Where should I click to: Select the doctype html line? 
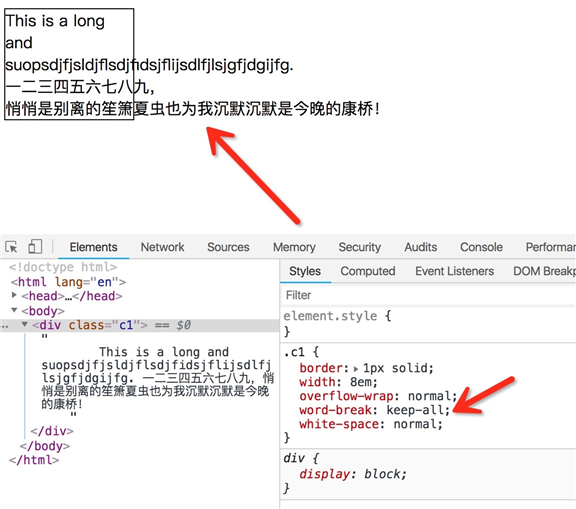coord(63,267)
